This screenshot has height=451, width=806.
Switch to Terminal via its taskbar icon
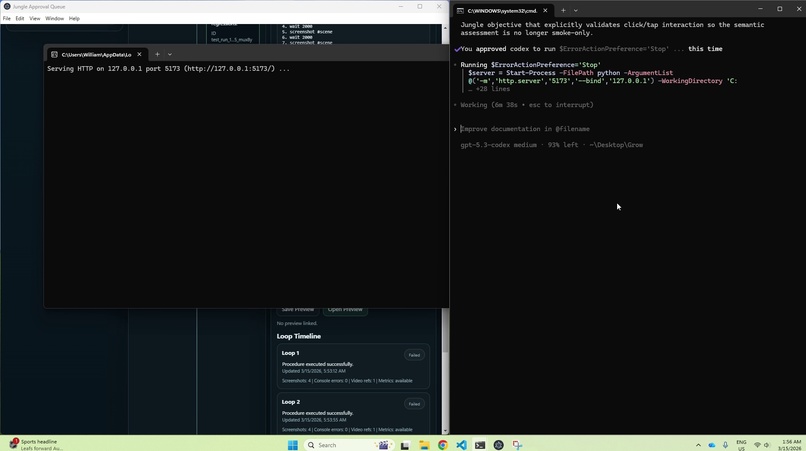tap(480, 445)
